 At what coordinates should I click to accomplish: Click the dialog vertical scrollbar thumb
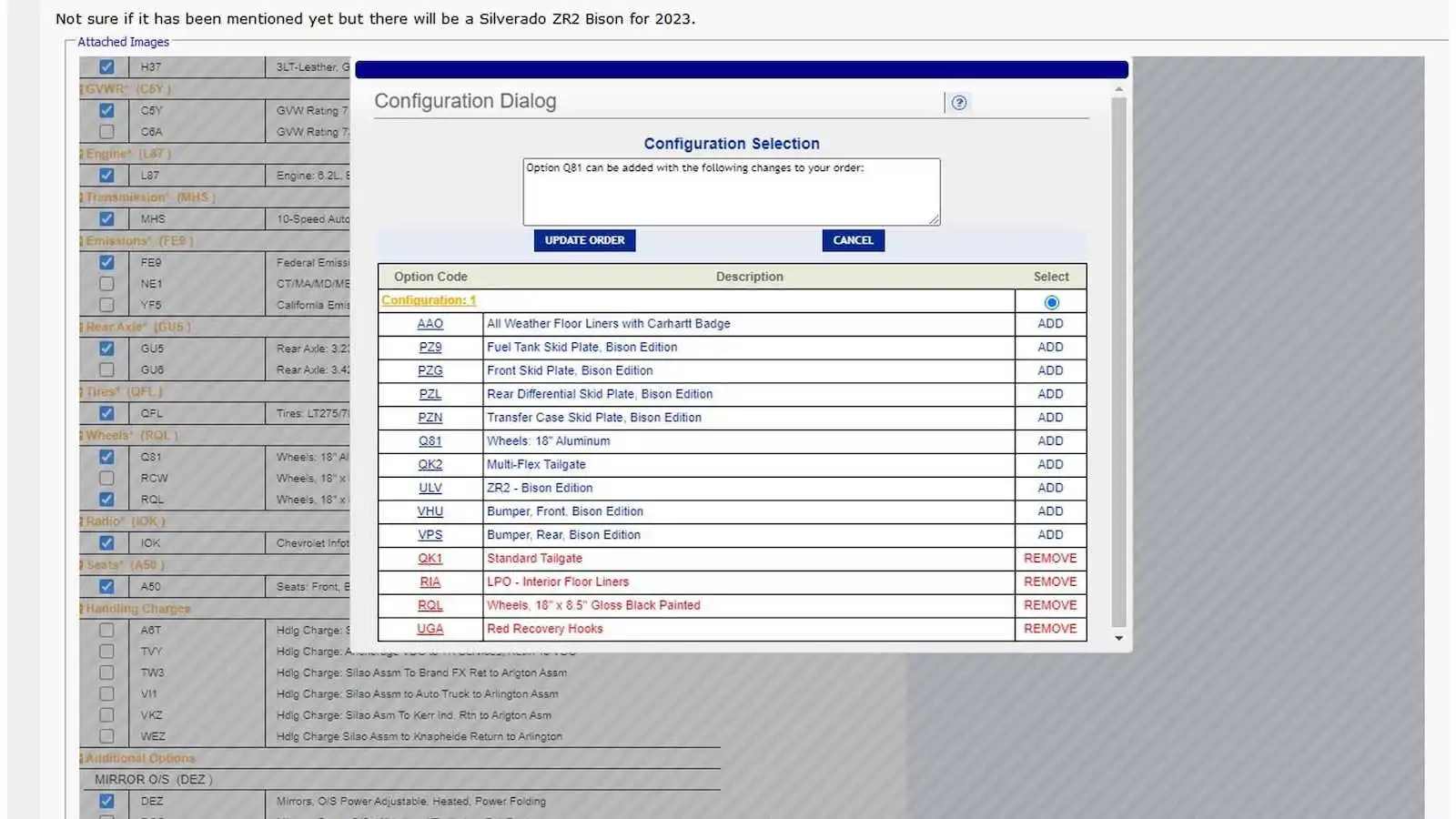coord(1118,362)
